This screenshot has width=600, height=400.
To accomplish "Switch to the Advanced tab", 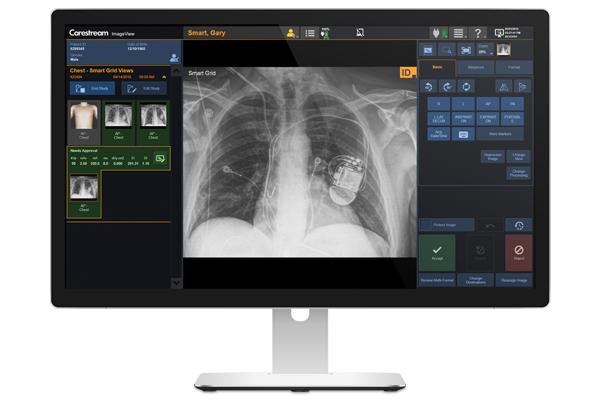I will 475,67.
